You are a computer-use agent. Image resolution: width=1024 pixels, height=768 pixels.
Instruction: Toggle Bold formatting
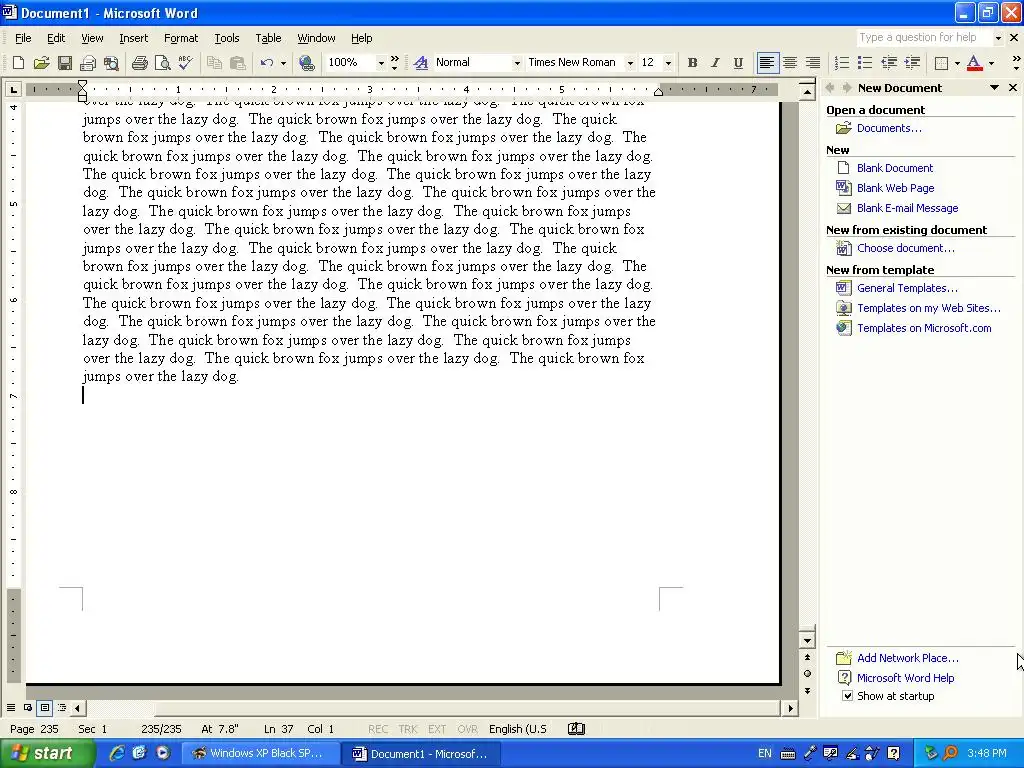pyautogui.click(x=692, y=63)
